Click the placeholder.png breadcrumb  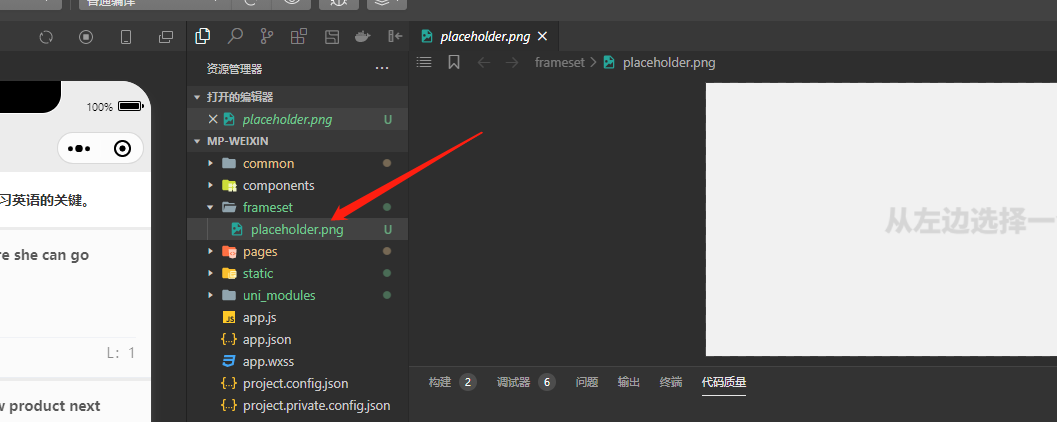coord(669,63)
